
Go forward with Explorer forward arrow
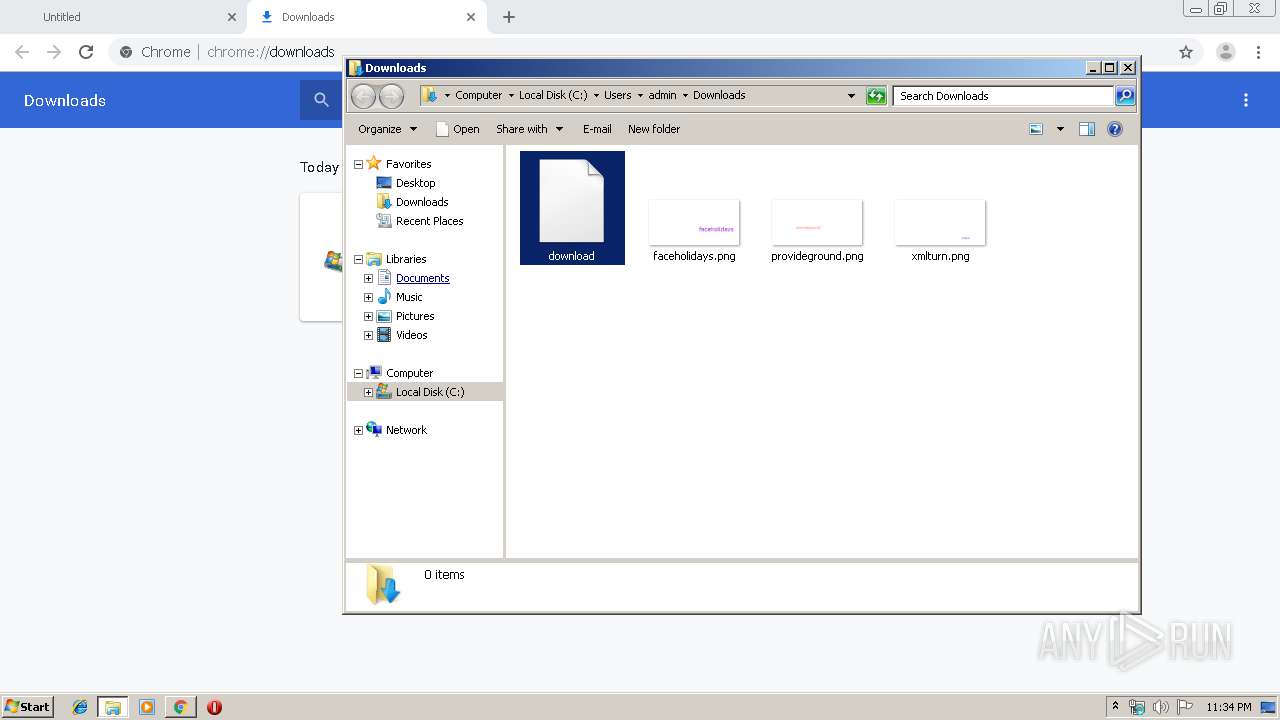[x=392, y=96]
